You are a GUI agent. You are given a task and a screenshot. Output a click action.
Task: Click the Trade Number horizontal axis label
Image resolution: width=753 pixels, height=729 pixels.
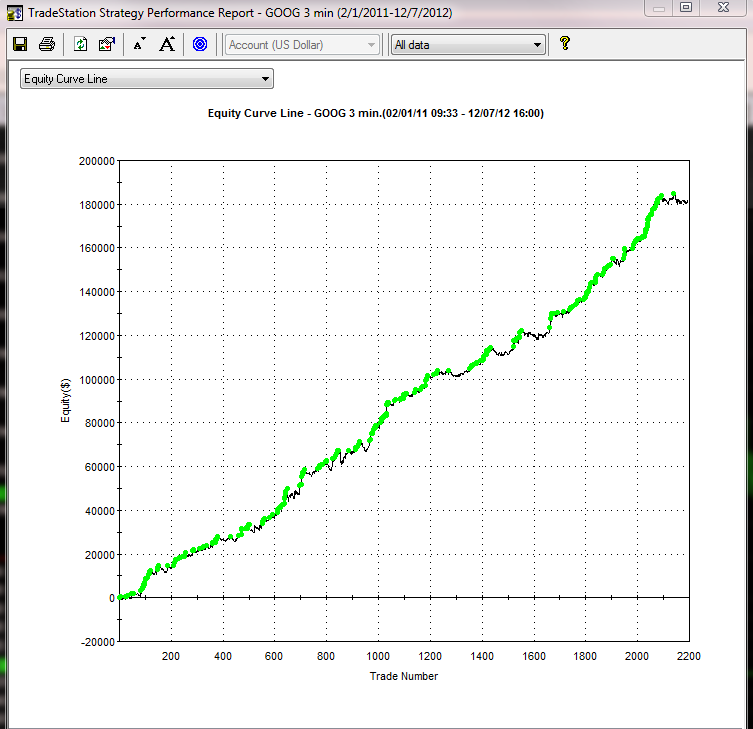pyautogui.click(x=403, y=676)
